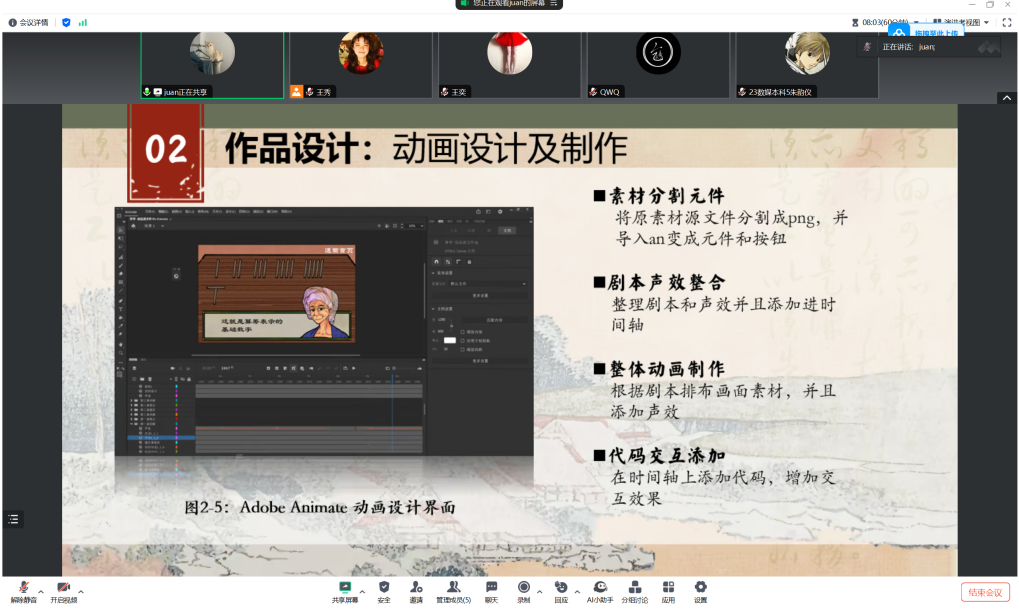Turn on the camera with 开启视频

point(63,589)
